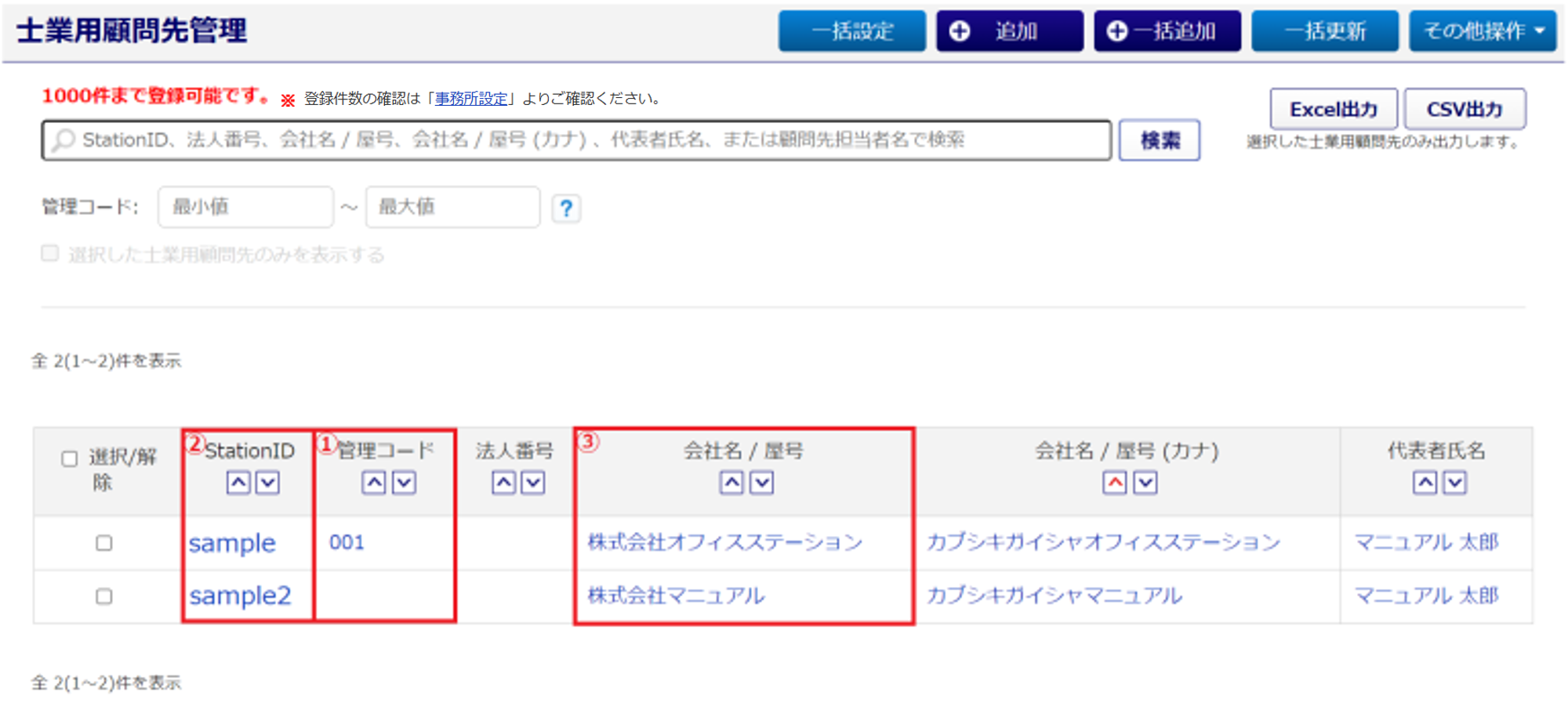Open 株式会社オフィスステーション company link
This screenshot has height=706, width=1568.
click(725, 542)
